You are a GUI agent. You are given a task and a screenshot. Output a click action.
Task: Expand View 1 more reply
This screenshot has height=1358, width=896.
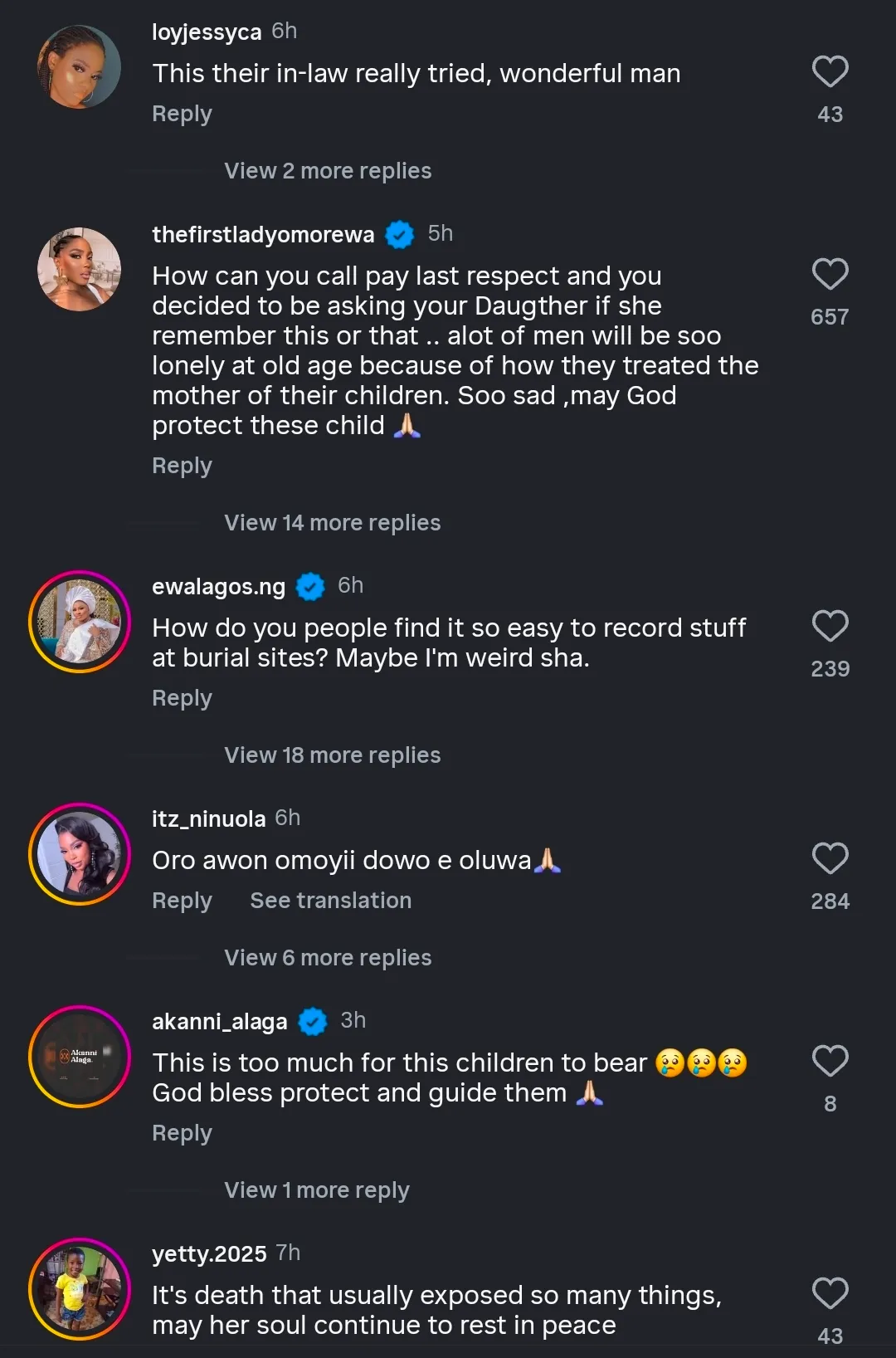(316, 1190)
